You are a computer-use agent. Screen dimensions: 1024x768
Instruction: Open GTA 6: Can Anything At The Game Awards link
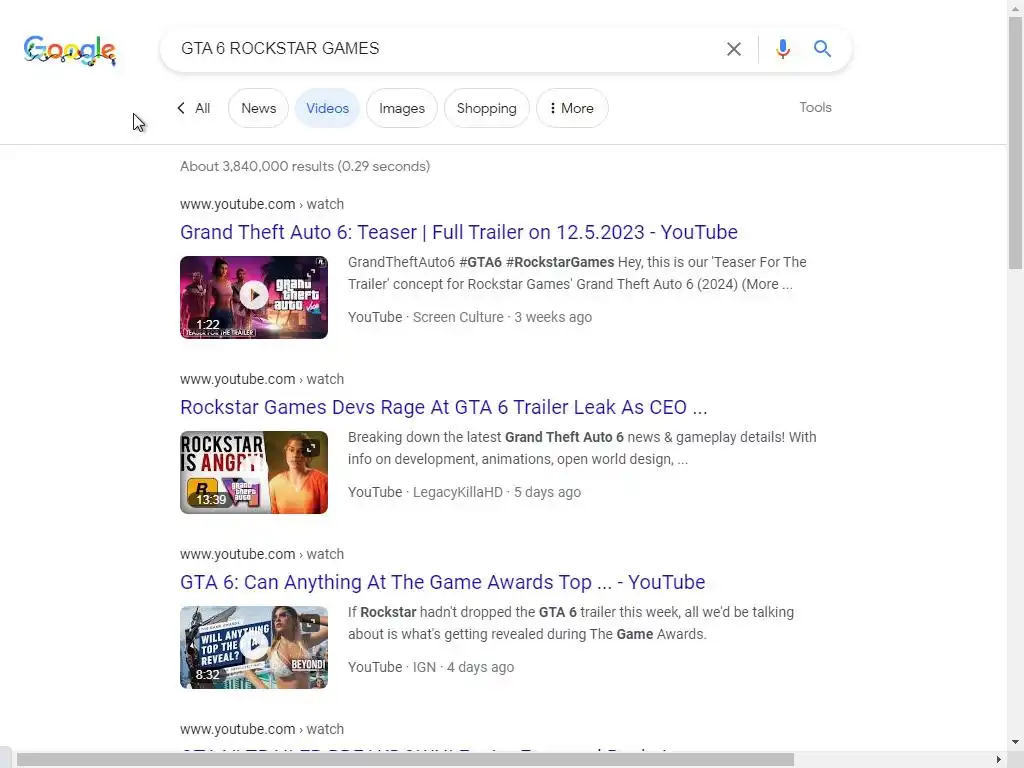pos(443,583)
